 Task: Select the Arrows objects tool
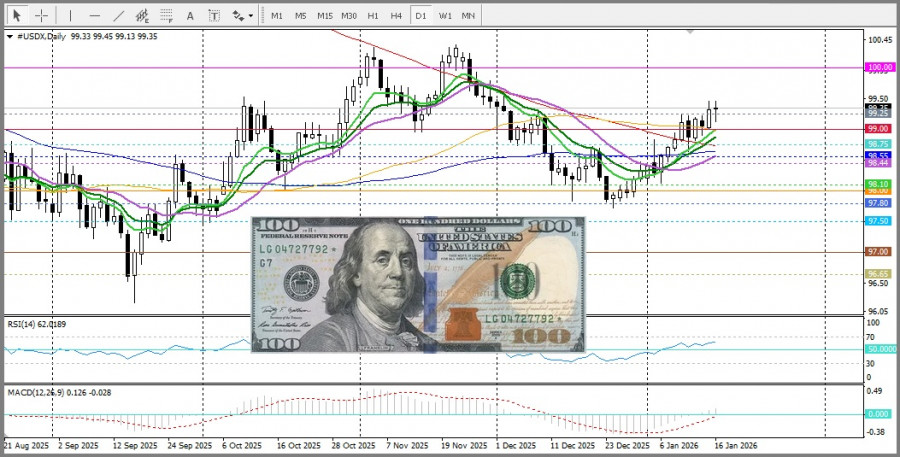click(238, 16)
